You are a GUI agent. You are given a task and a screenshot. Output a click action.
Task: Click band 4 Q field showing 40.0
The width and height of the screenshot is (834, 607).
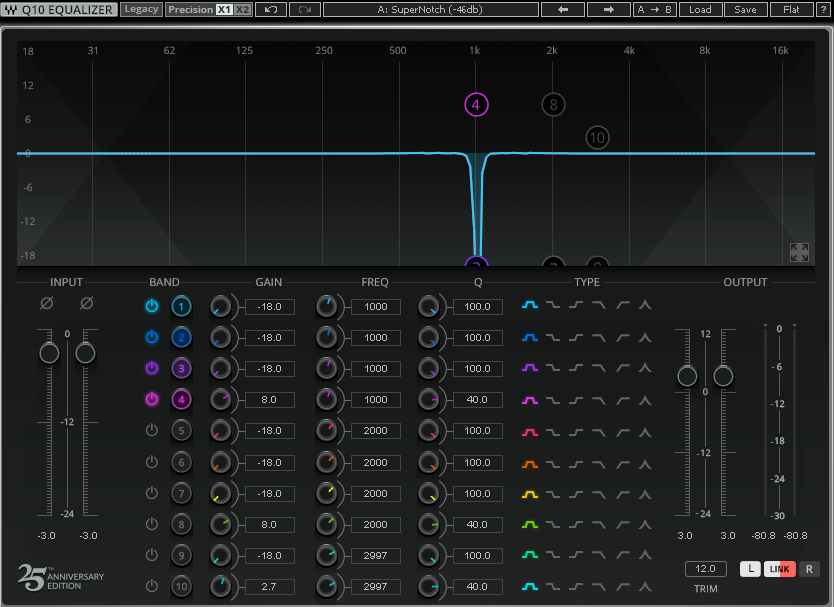(x=478, y=400)
